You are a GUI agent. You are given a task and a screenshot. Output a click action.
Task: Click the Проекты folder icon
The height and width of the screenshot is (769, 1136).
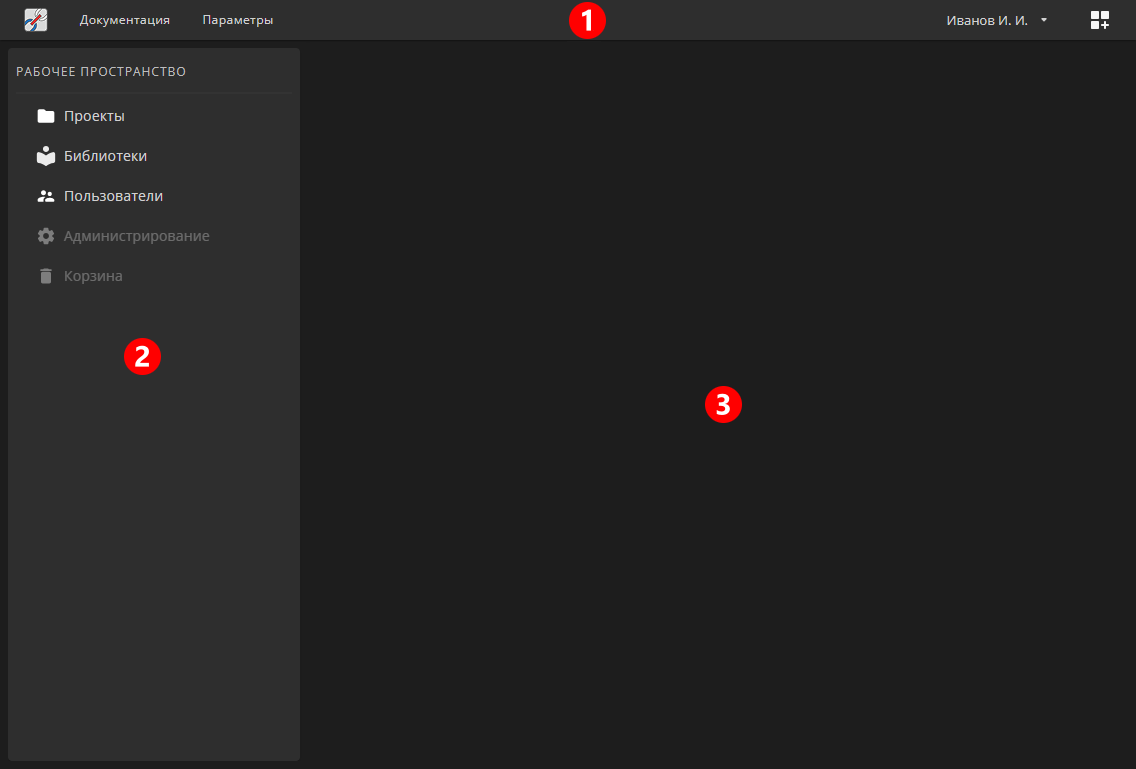click(46, 116)
